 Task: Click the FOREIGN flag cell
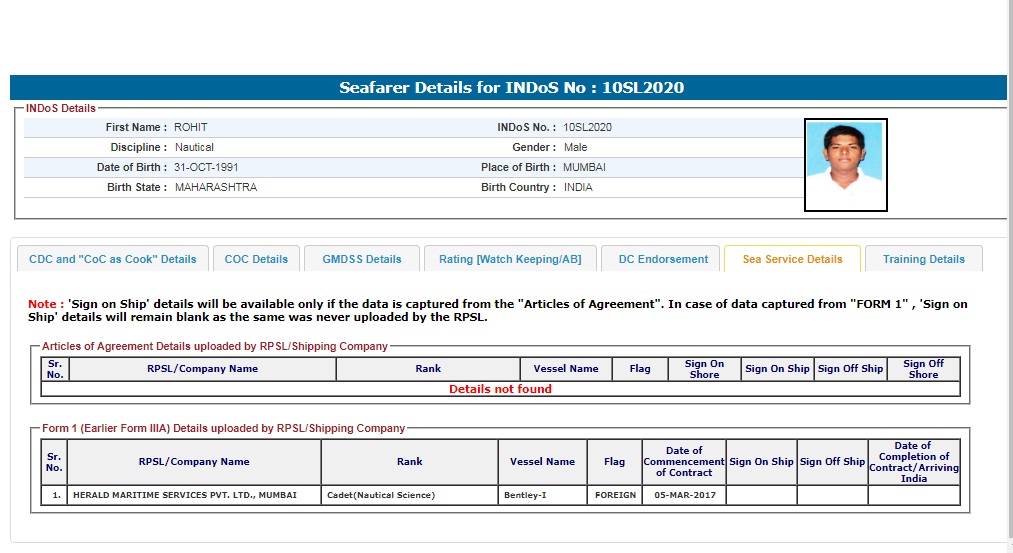coord(615,495)
